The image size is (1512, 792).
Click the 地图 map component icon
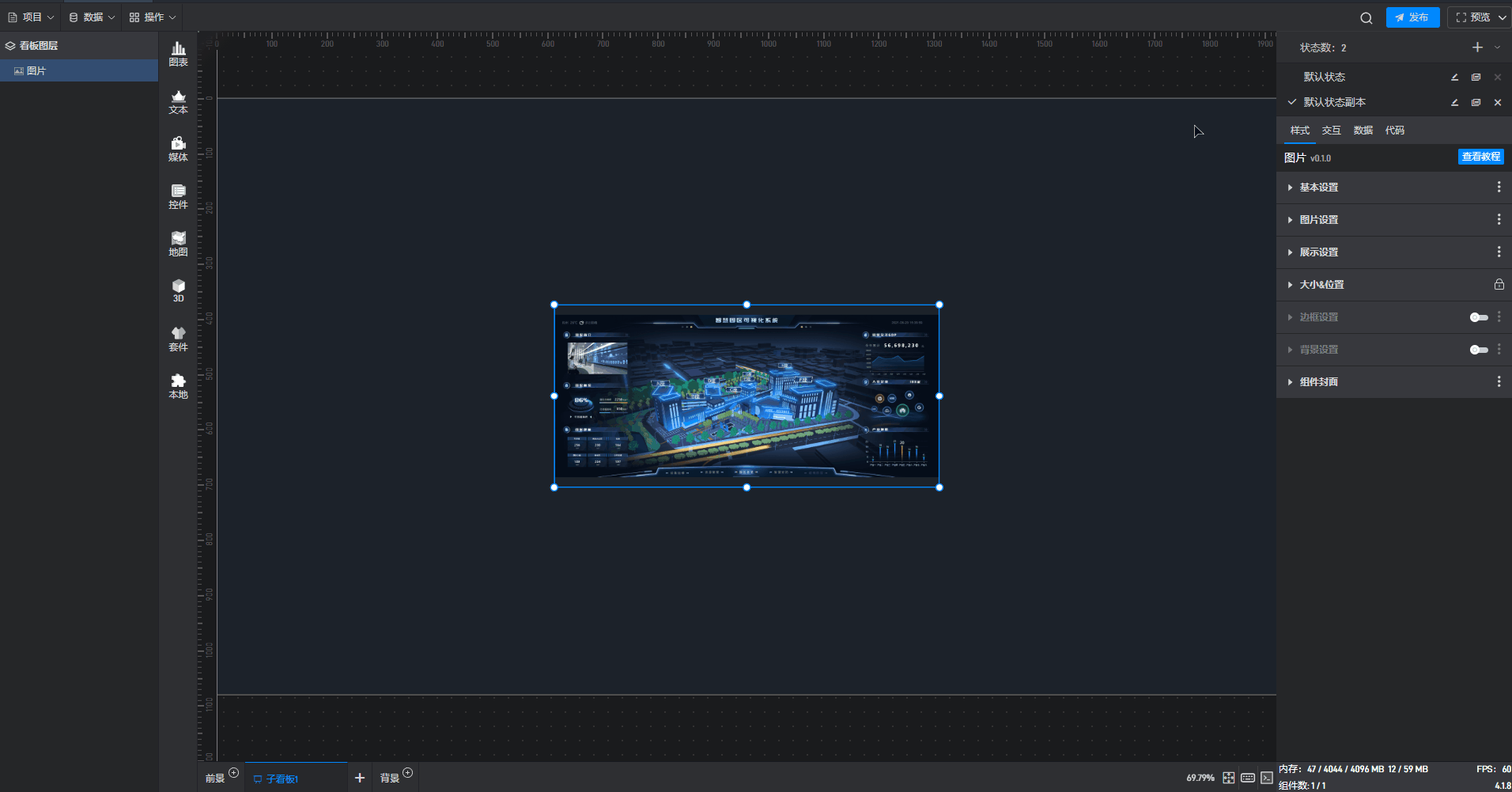pyautogui.click(x=178, y=244)
